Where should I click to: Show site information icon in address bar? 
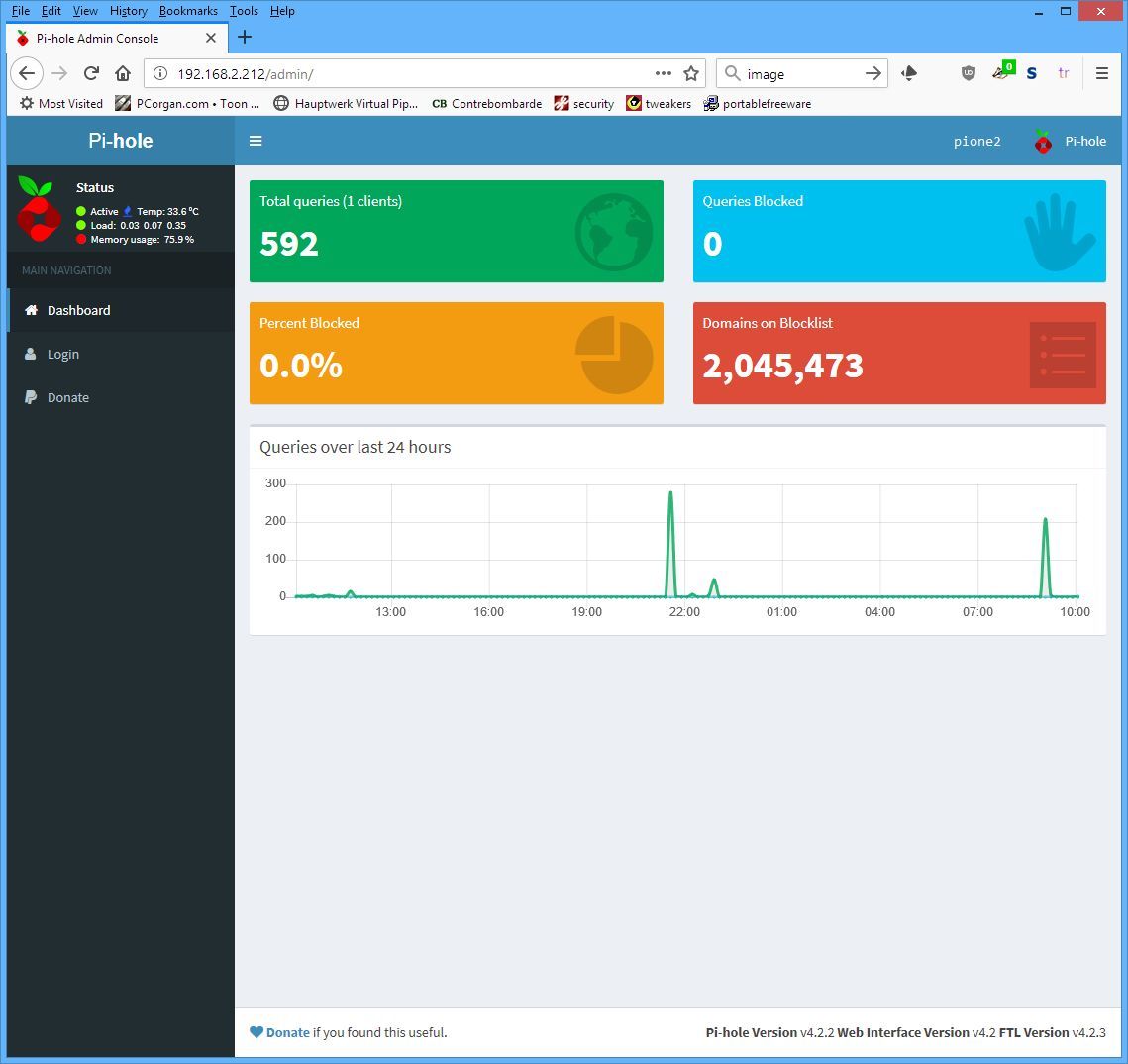pyautogui.click(x=160, y=73)
